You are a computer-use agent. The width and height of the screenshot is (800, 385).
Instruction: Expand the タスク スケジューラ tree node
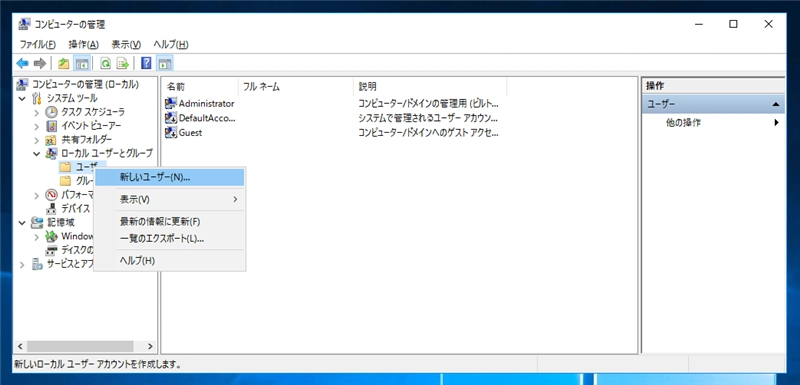point(37,112)
